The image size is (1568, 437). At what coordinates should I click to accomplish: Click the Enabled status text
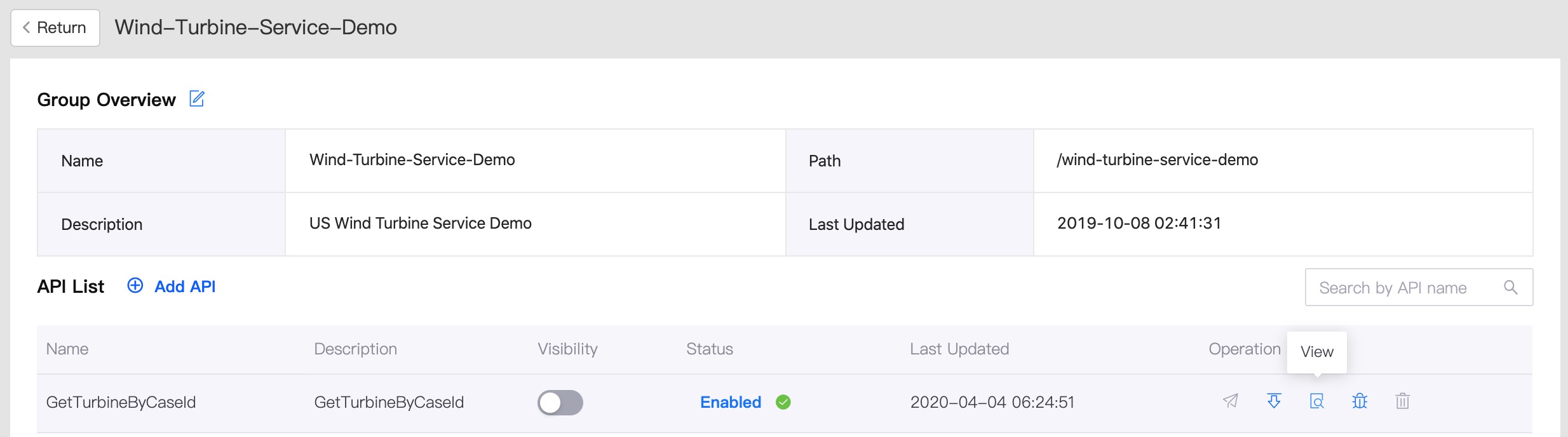pyautogui.click(x=730, y=403)
